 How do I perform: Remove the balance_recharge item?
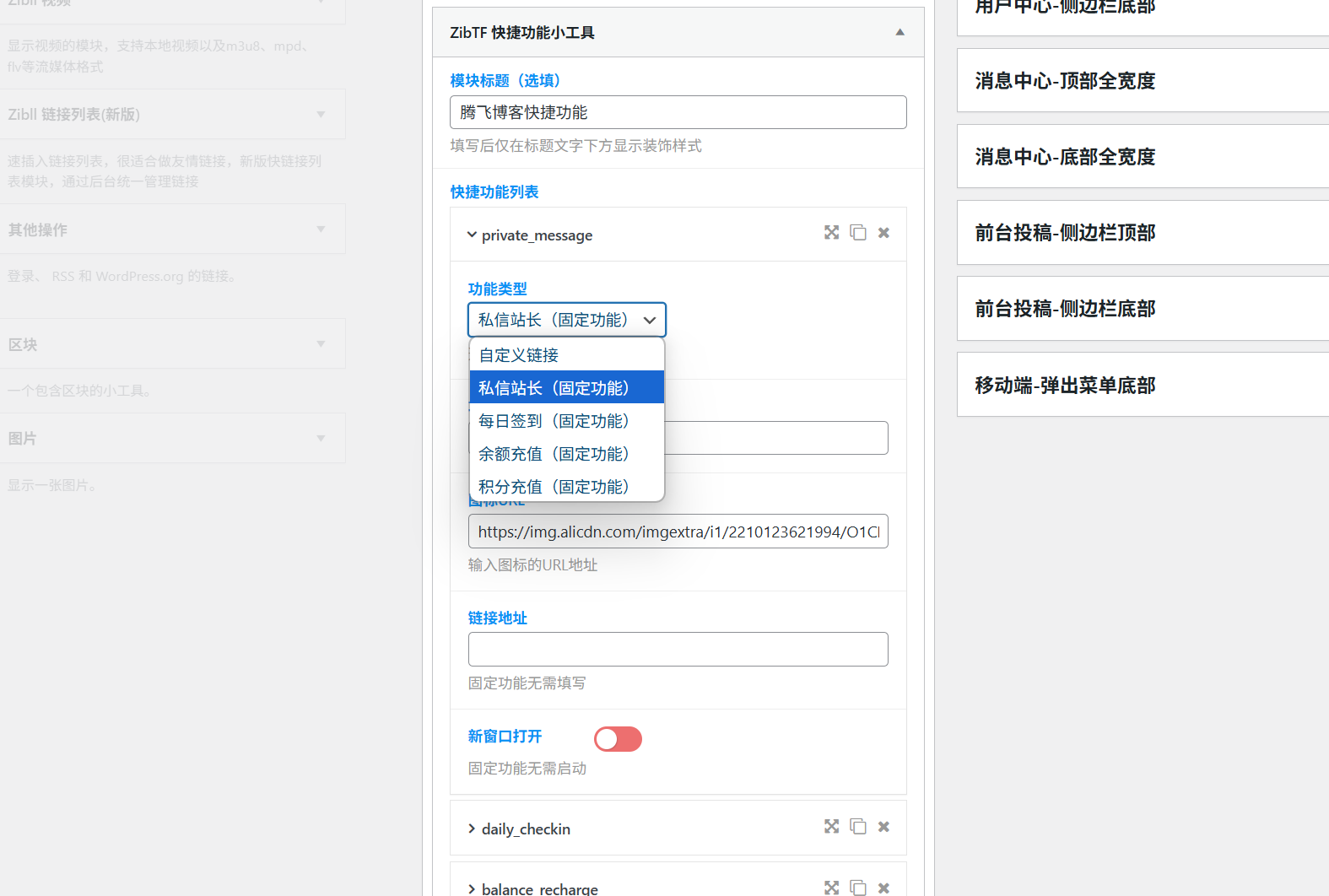[883, 888]
